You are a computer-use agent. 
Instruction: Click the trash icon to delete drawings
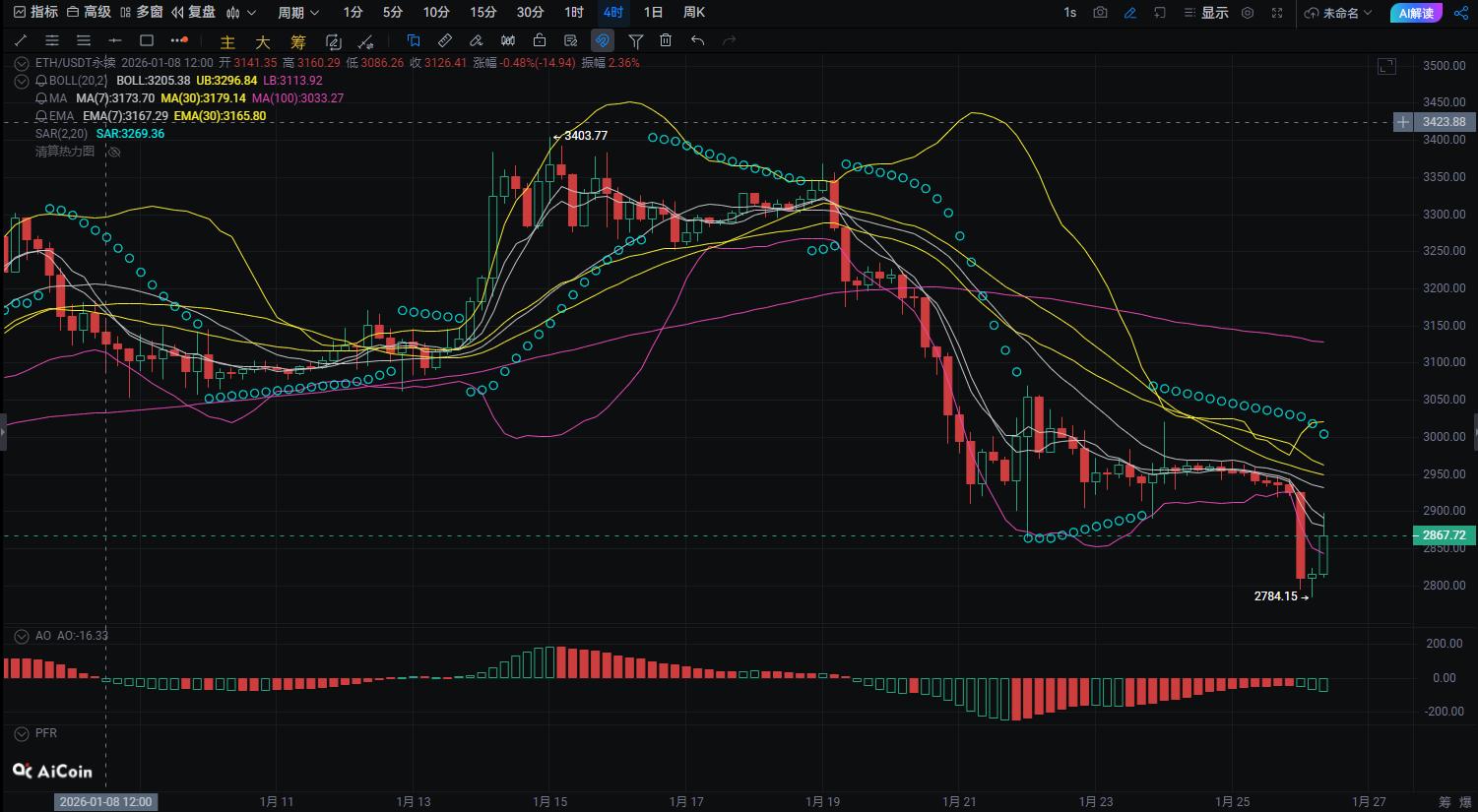point(666,40)
